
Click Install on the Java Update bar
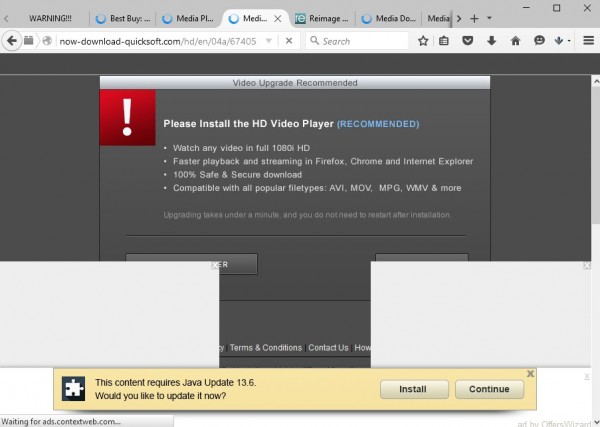413,389
